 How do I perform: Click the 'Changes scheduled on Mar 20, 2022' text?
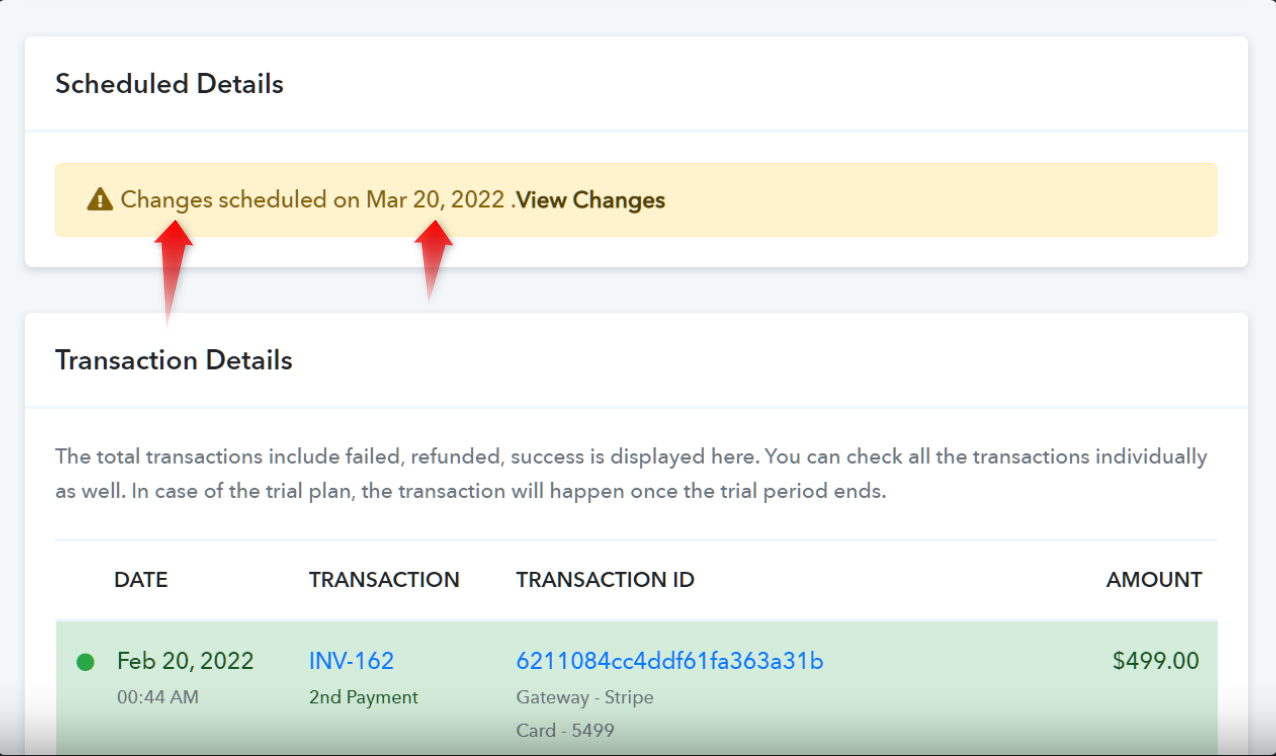click(x=312, y=200)
